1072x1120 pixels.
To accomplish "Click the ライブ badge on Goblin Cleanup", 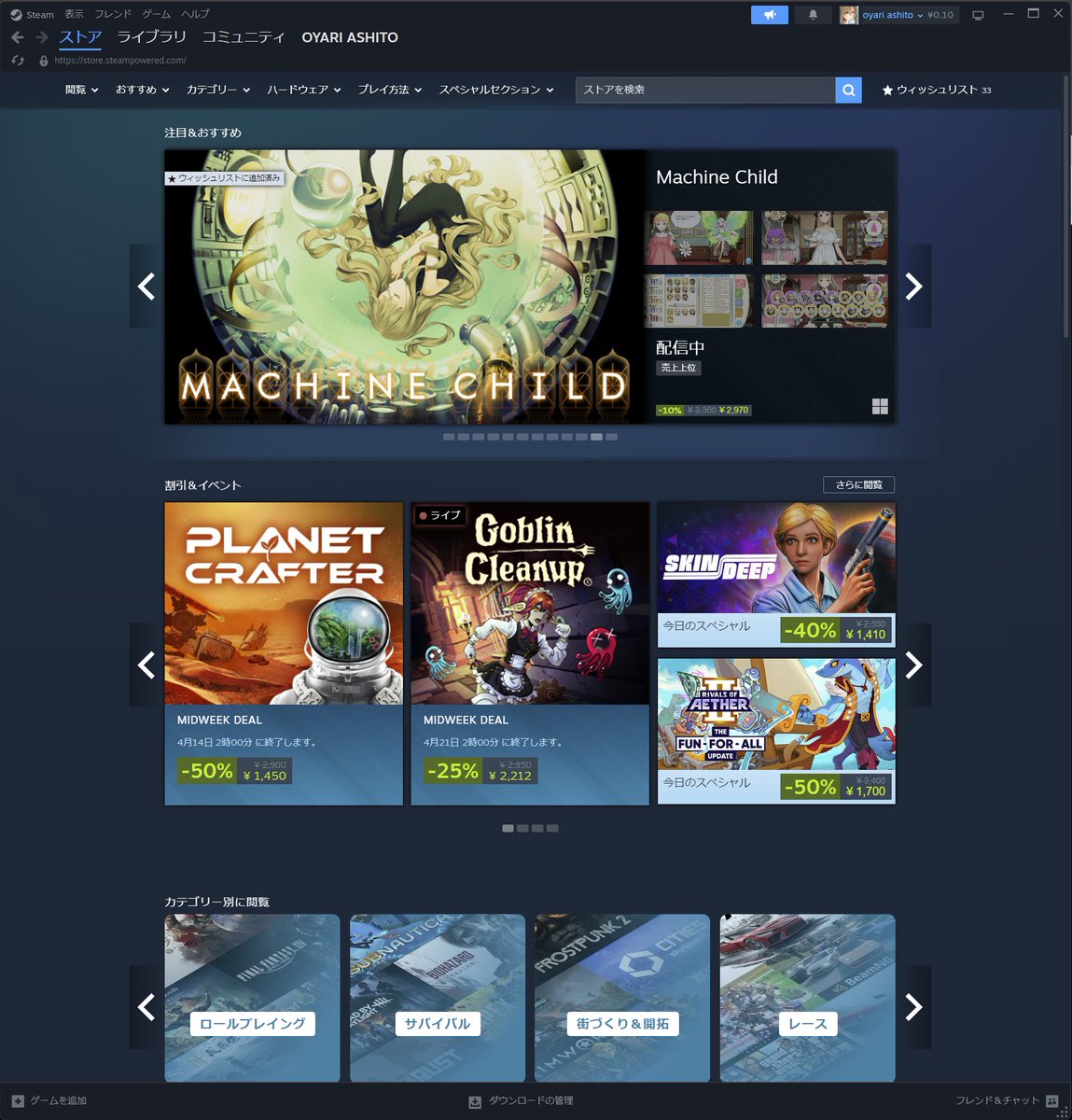I will point(439,515).
